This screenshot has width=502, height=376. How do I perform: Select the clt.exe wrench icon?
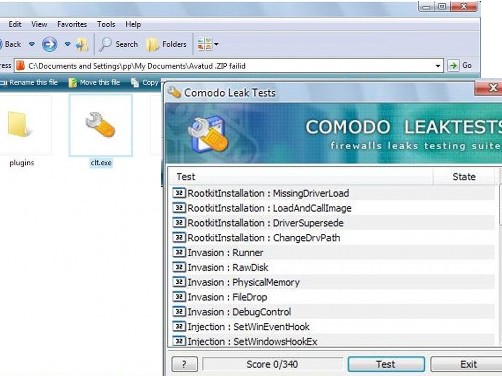[x=100, y=125]
